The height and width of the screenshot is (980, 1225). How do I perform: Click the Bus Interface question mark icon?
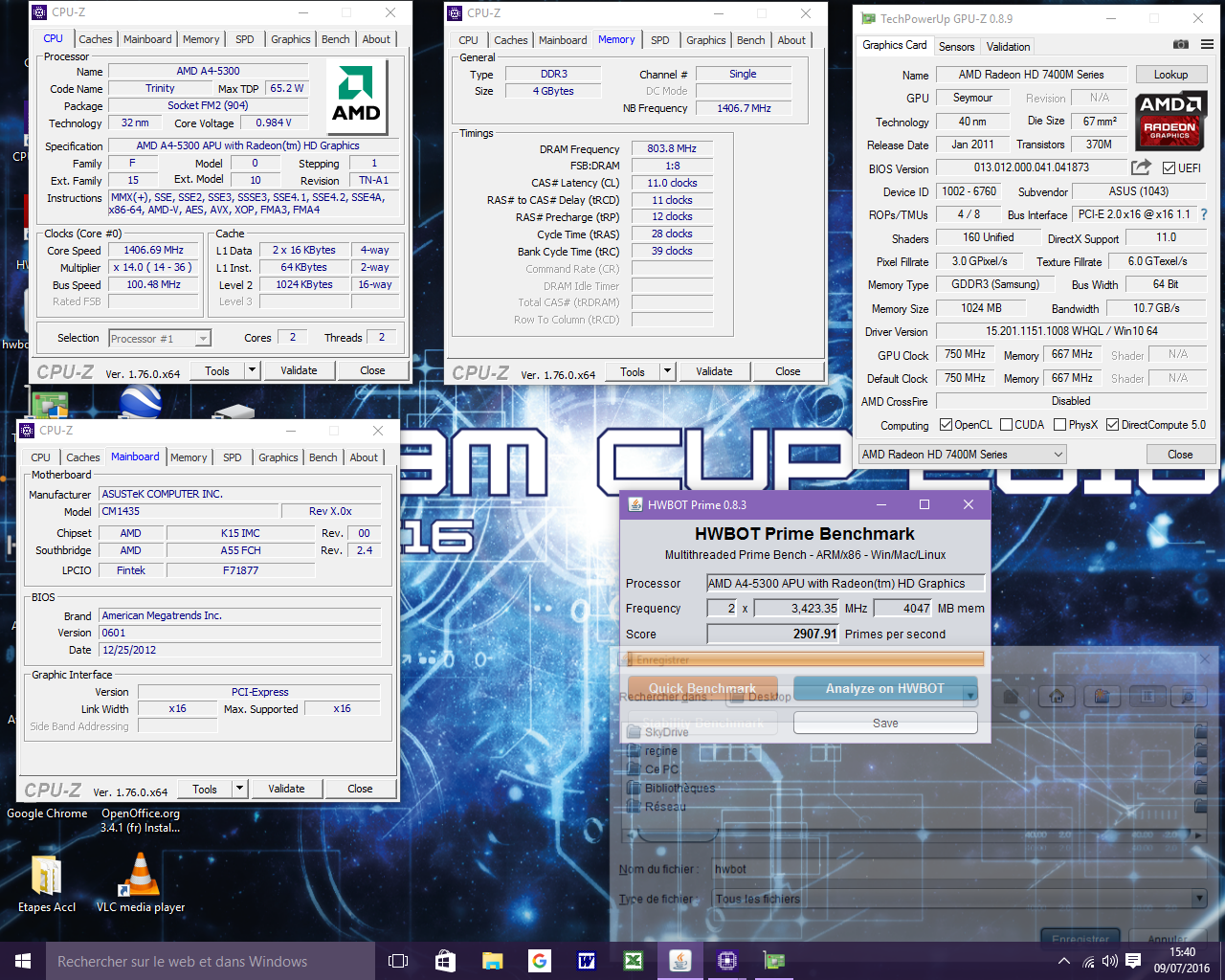(1204, 214)
